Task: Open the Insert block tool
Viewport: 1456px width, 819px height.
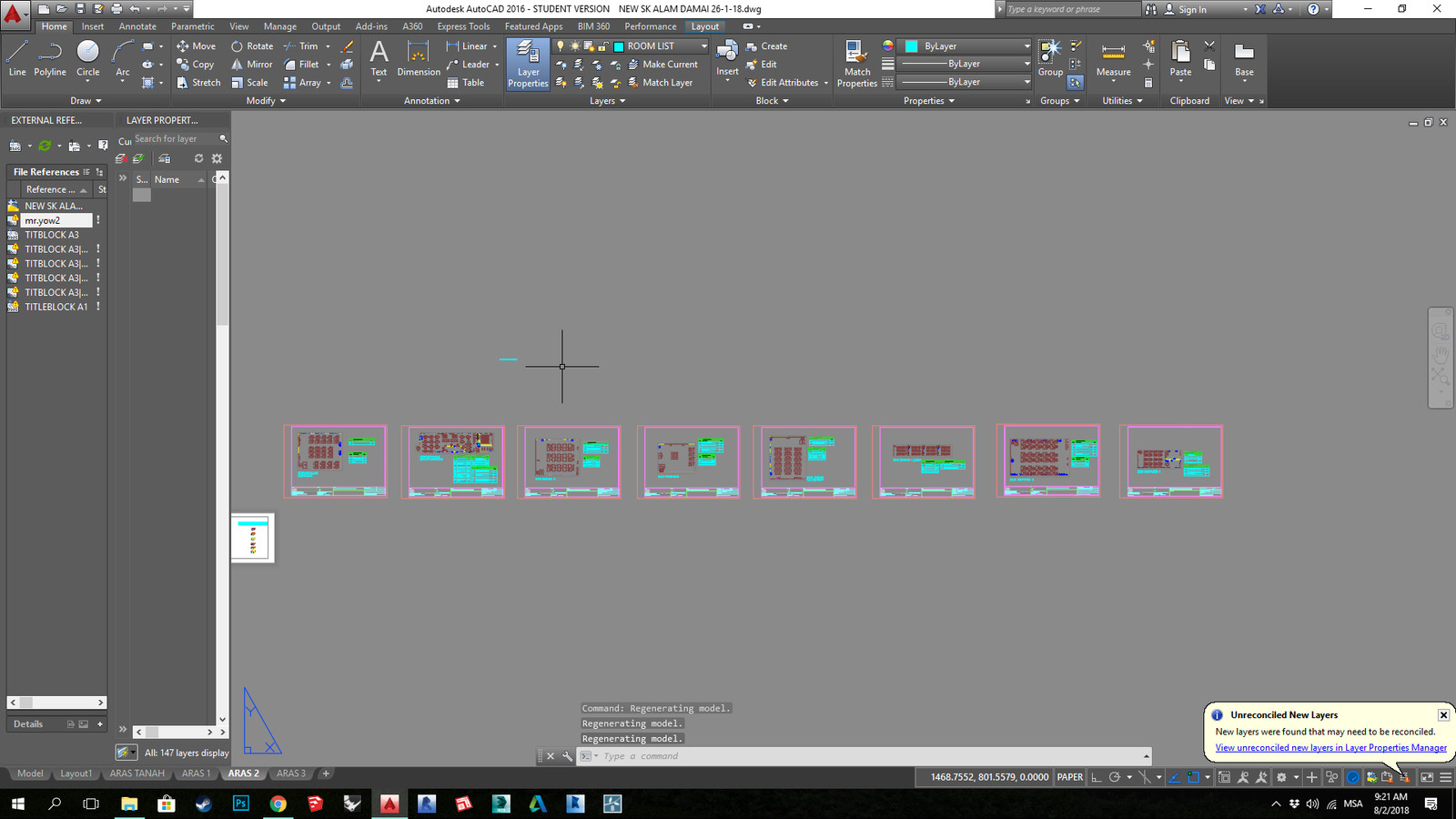Action: pyautogui.click(x=727, y=58)
